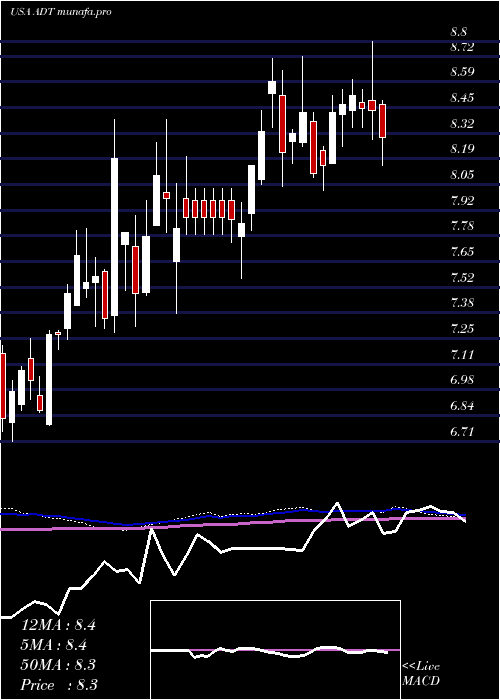Click the 6.98 price axis label
Screen dimensions: 500x700
[x=462, y=380]
